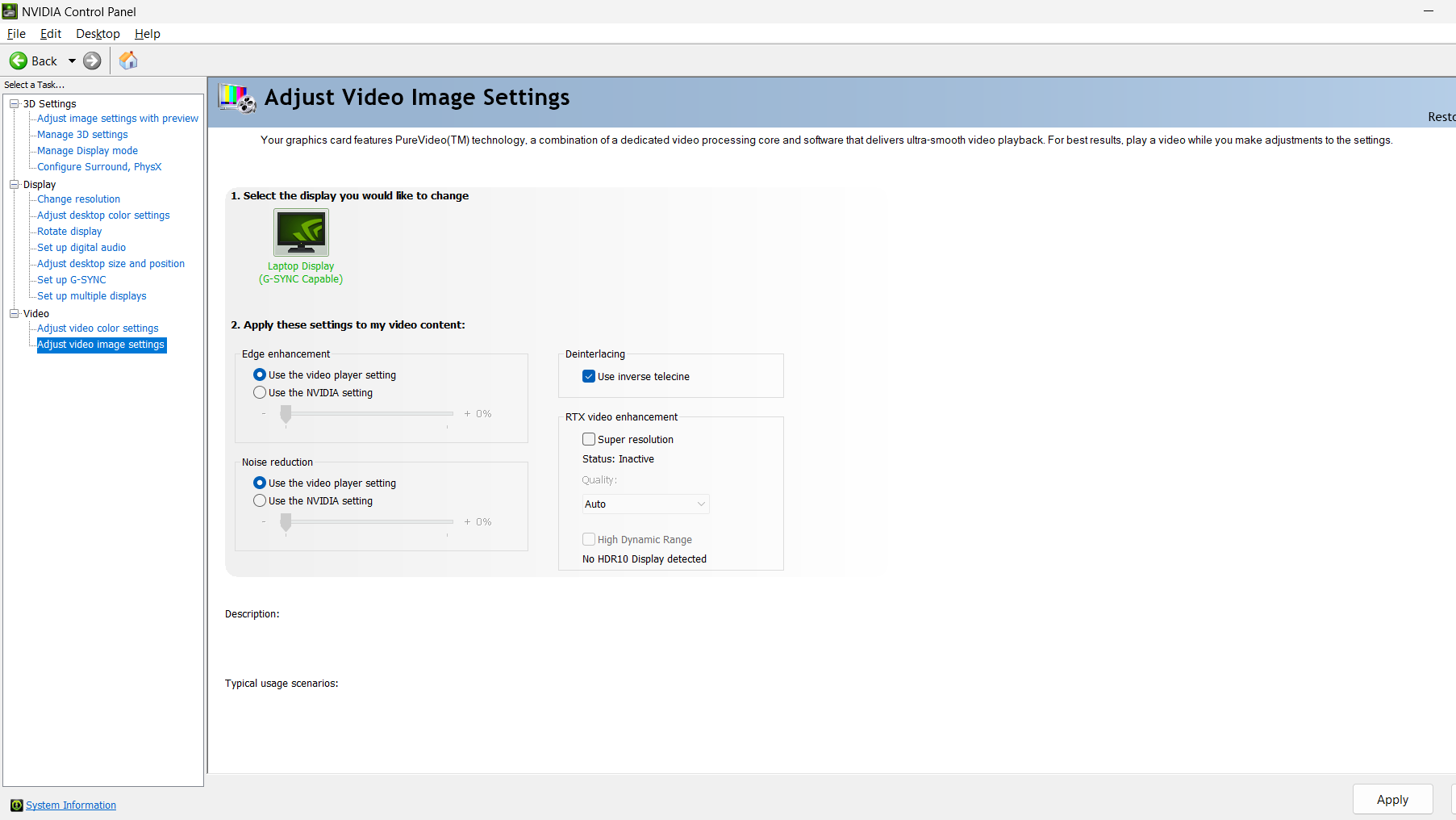Collapse the 3D Settings tree node
The height and width of the screenshot is (820, 1456).
pyautogui.click(x=14, y=103)
